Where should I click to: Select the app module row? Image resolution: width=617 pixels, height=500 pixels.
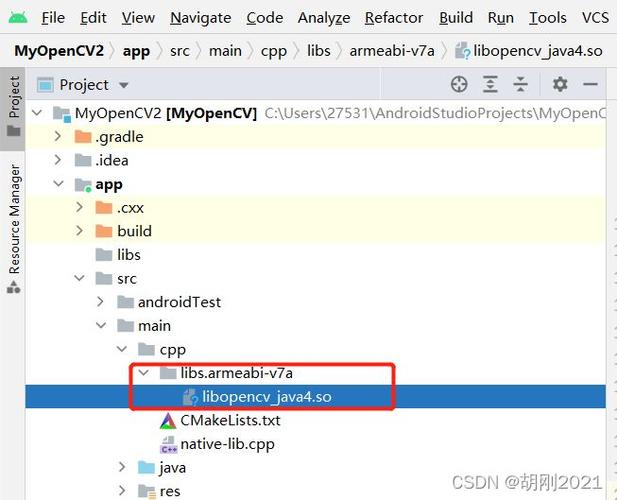[316, 184]
